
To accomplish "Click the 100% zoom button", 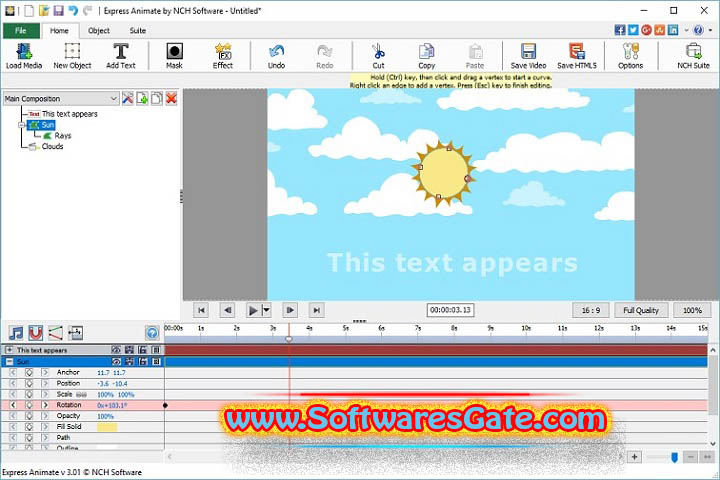I will [x=692, y=310].
